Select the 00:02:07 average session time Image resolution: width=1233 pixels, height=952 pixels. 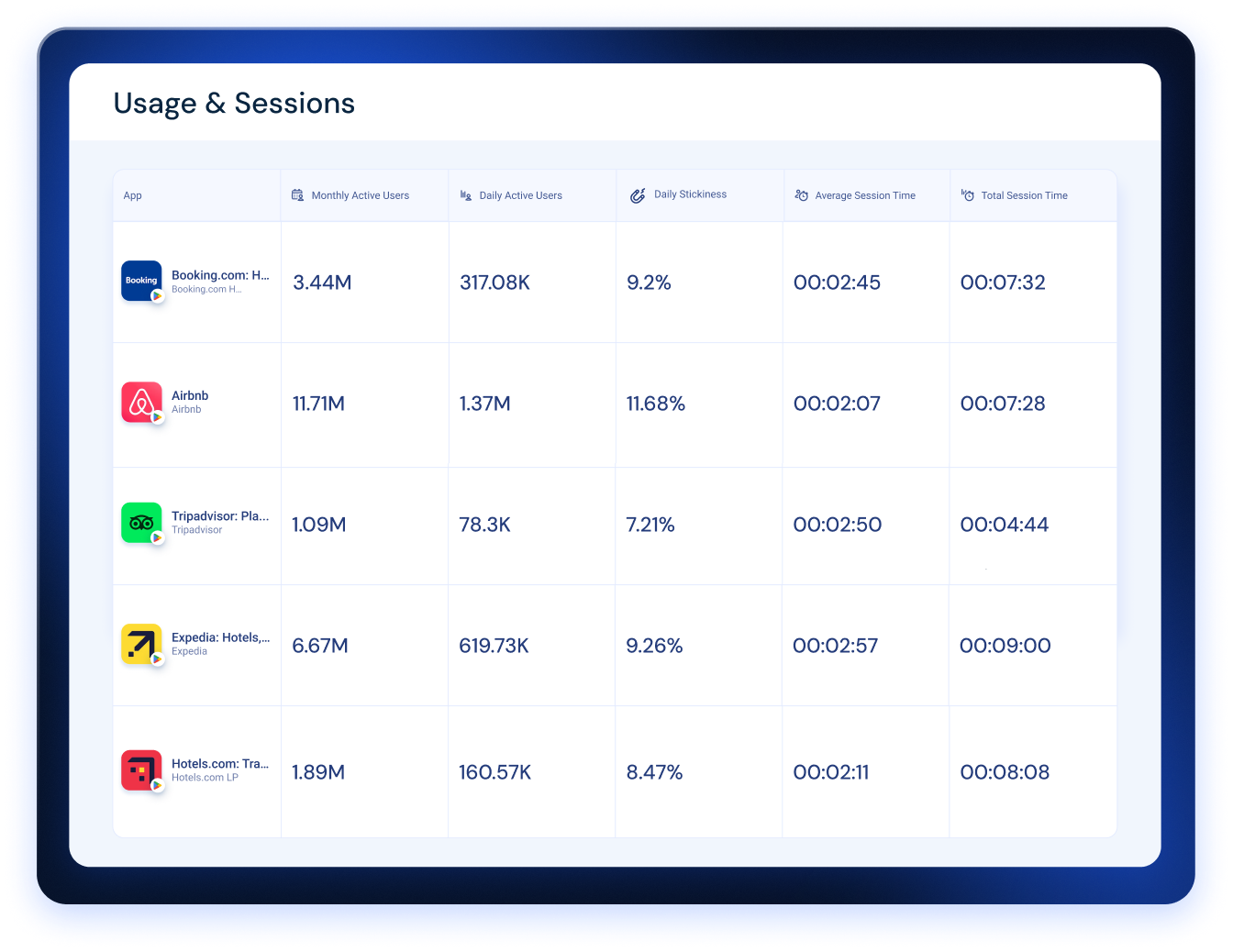[x=837, y=404]
